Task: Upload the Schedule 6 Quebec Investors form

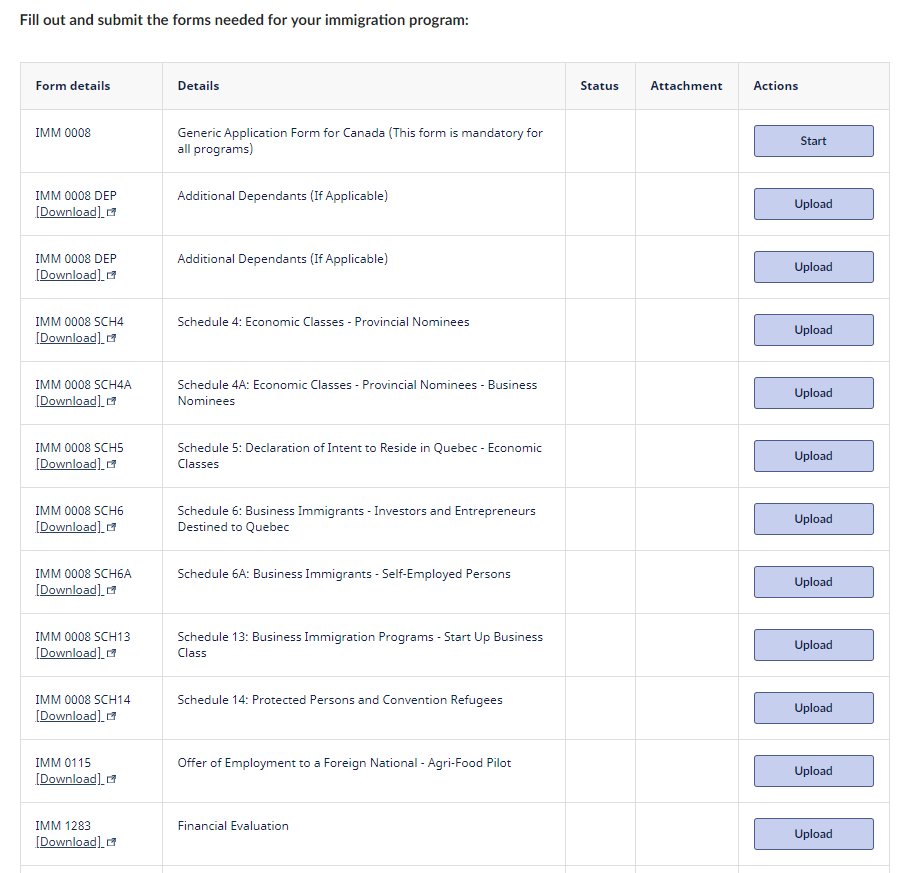Action: [x=813, y=519]
